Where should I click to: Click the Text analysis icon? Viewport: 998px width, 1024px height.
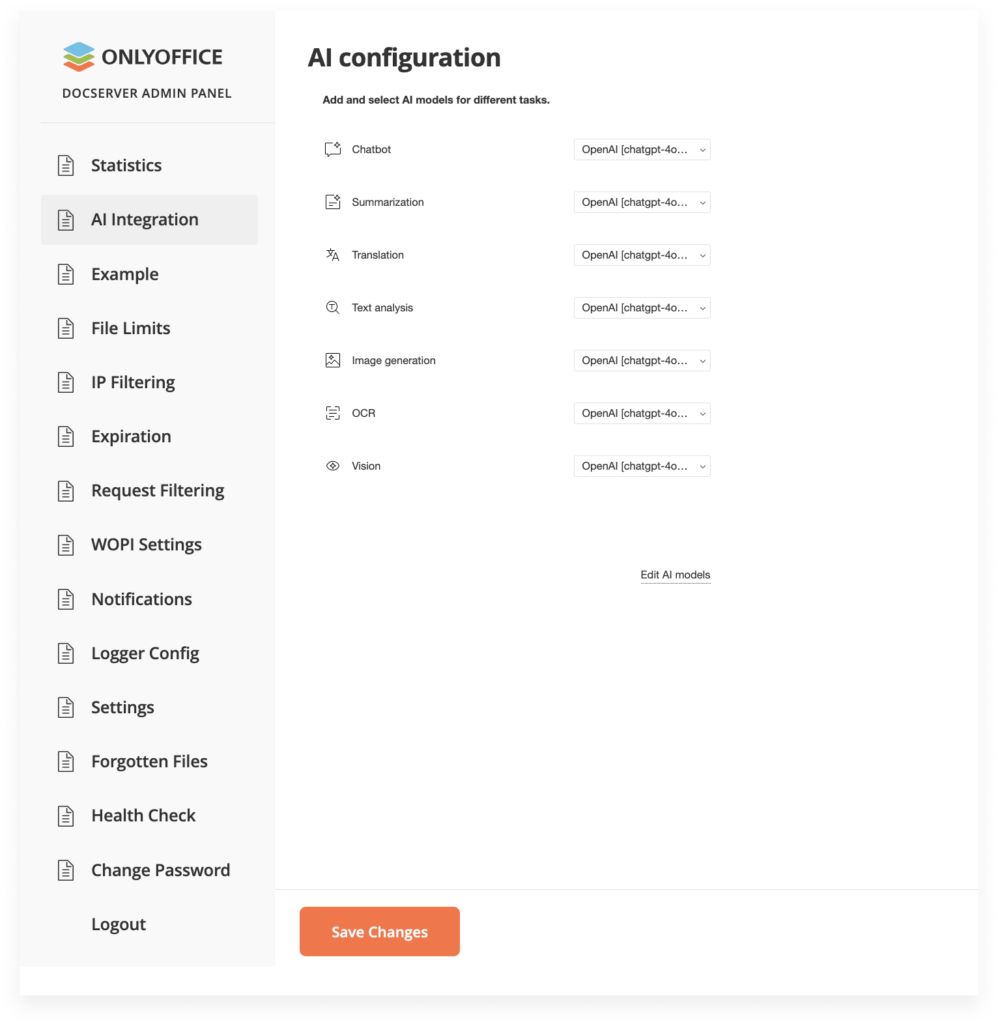tap(333, 308)
